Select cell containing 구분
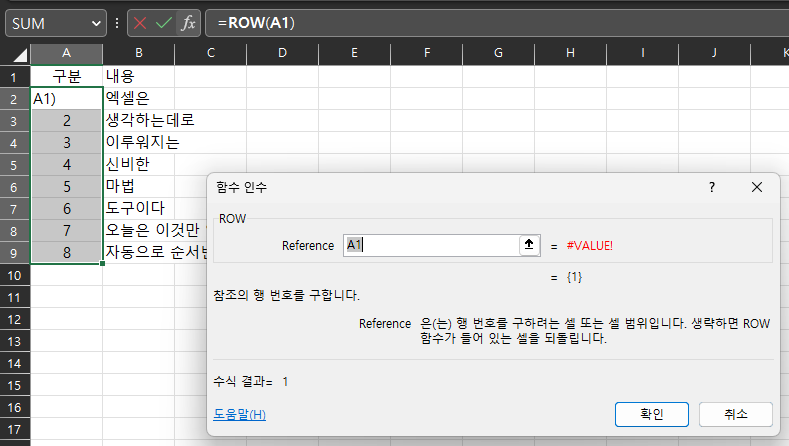789x446 pixels. click(66, 77)
